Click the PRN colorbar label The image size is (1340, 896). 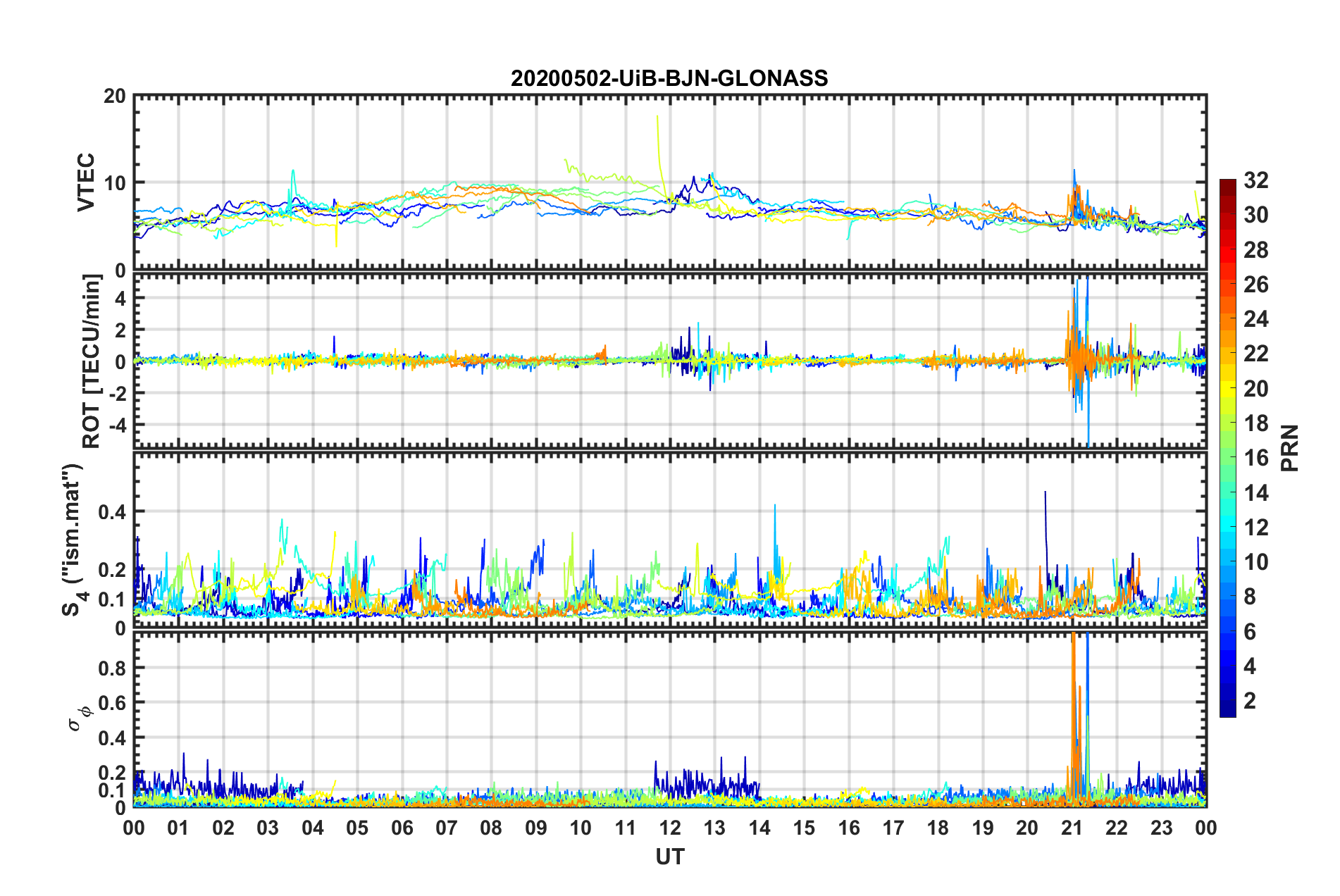pyautogui.click(x=1290, y=448)
